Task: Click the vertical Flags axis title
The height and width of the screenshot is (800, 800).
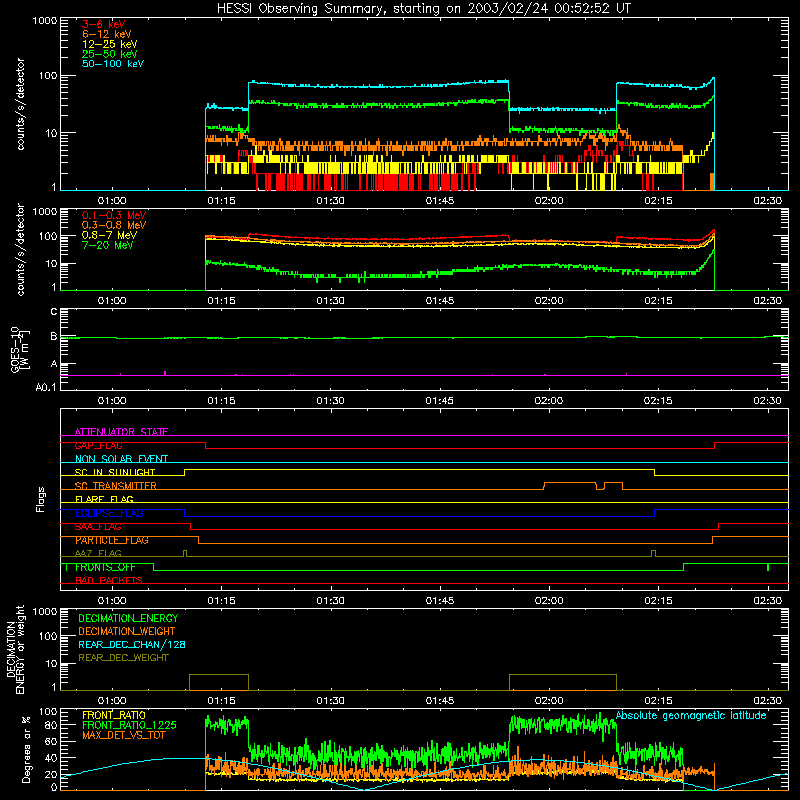Action: (x=40, y=499)
